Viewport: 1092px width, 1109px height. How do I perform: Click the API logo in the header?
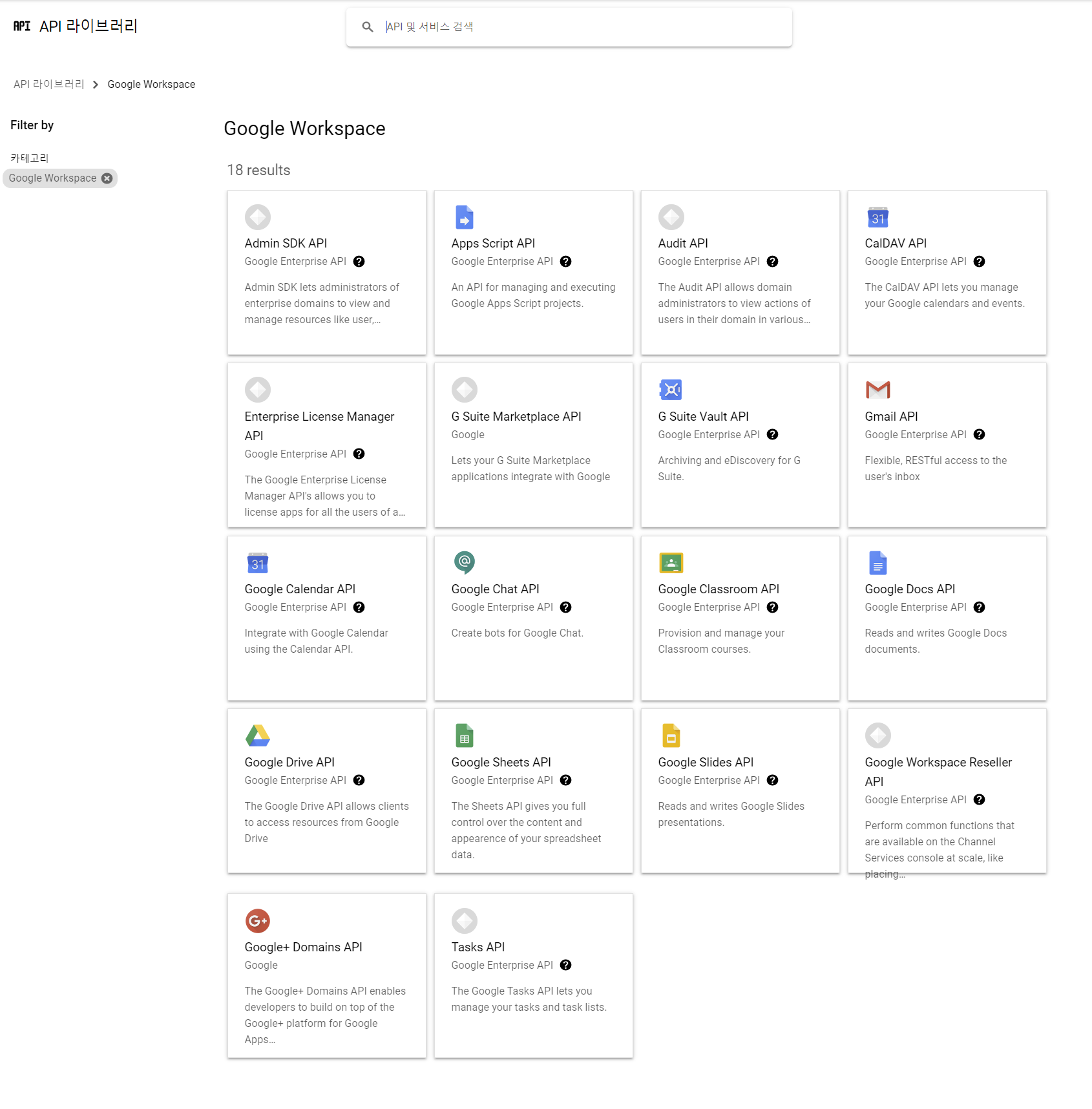click(x=21, y=26)
